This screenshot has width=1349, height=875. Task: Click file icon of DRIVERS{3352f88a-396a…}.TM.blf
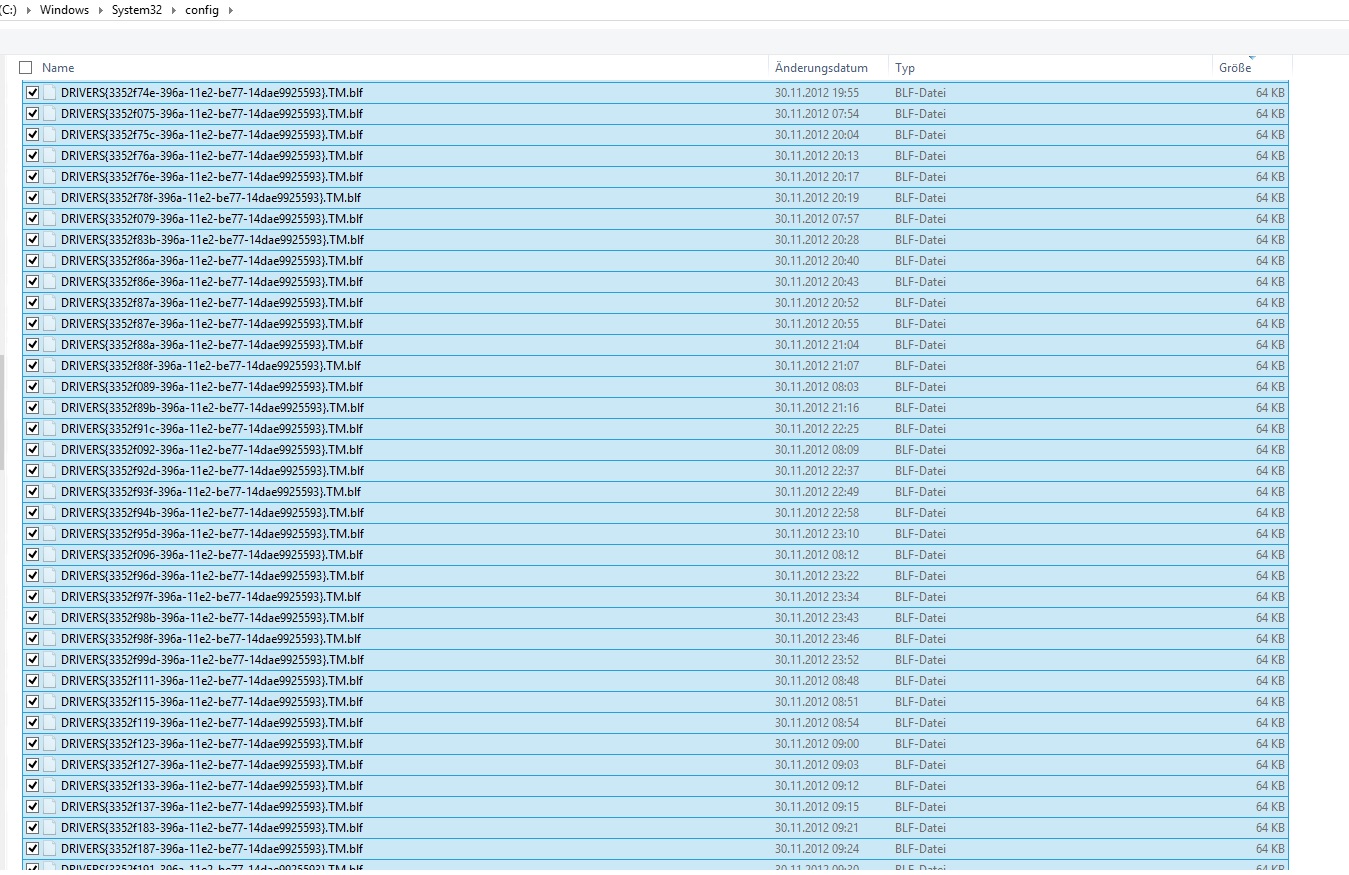[x=50, y=345]
